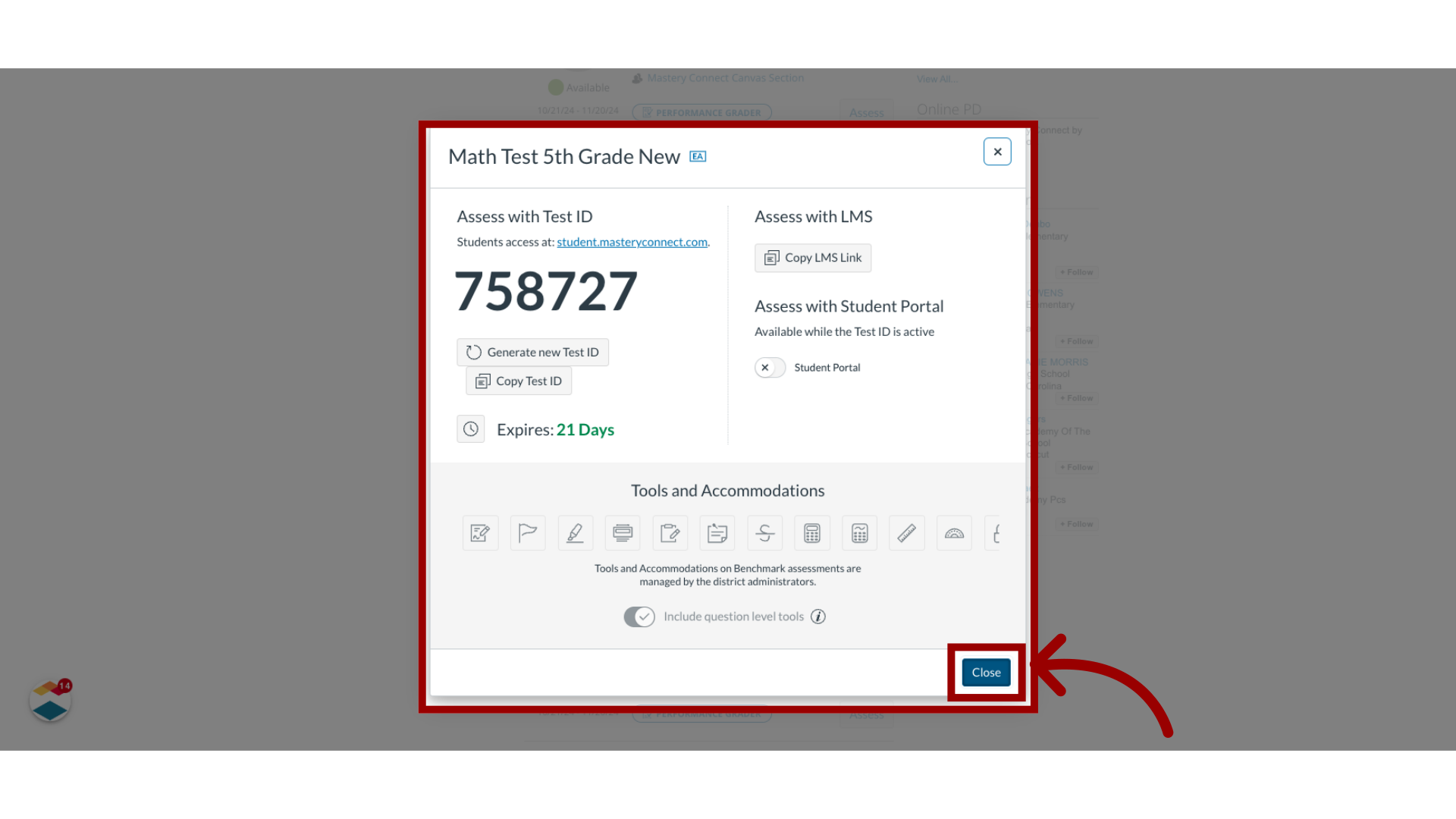This screenshot has width=1456, height=819.
Task: Select the clipboard tool icon
Action: point(670,533)
